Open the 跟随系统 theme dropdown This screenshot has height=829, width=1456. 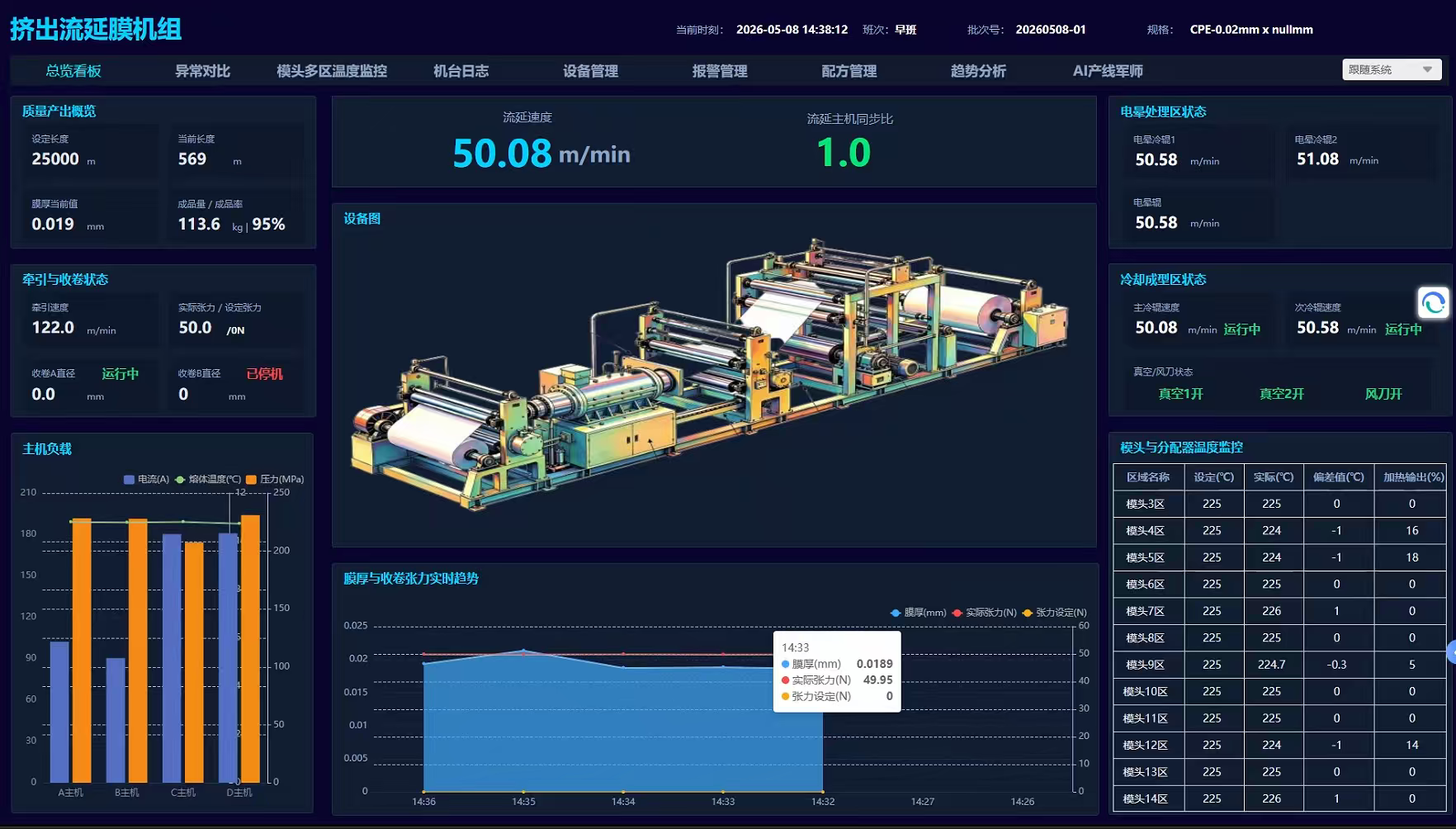point(1392,70)
